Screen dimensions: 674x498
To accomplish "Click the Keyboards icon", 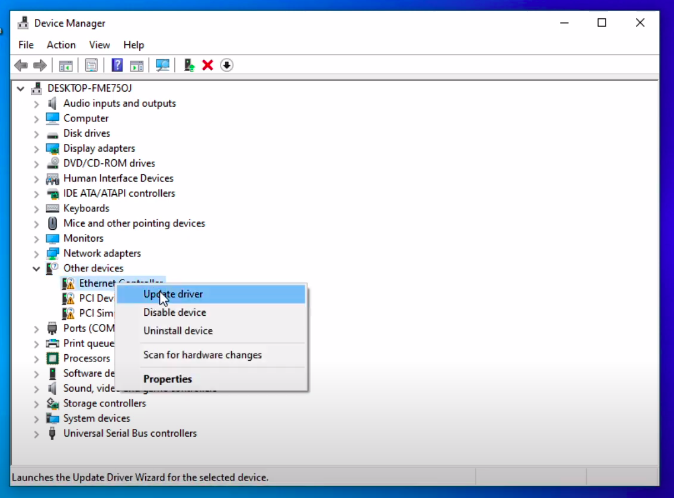I will pyautogui.click(x=52, y=209).
